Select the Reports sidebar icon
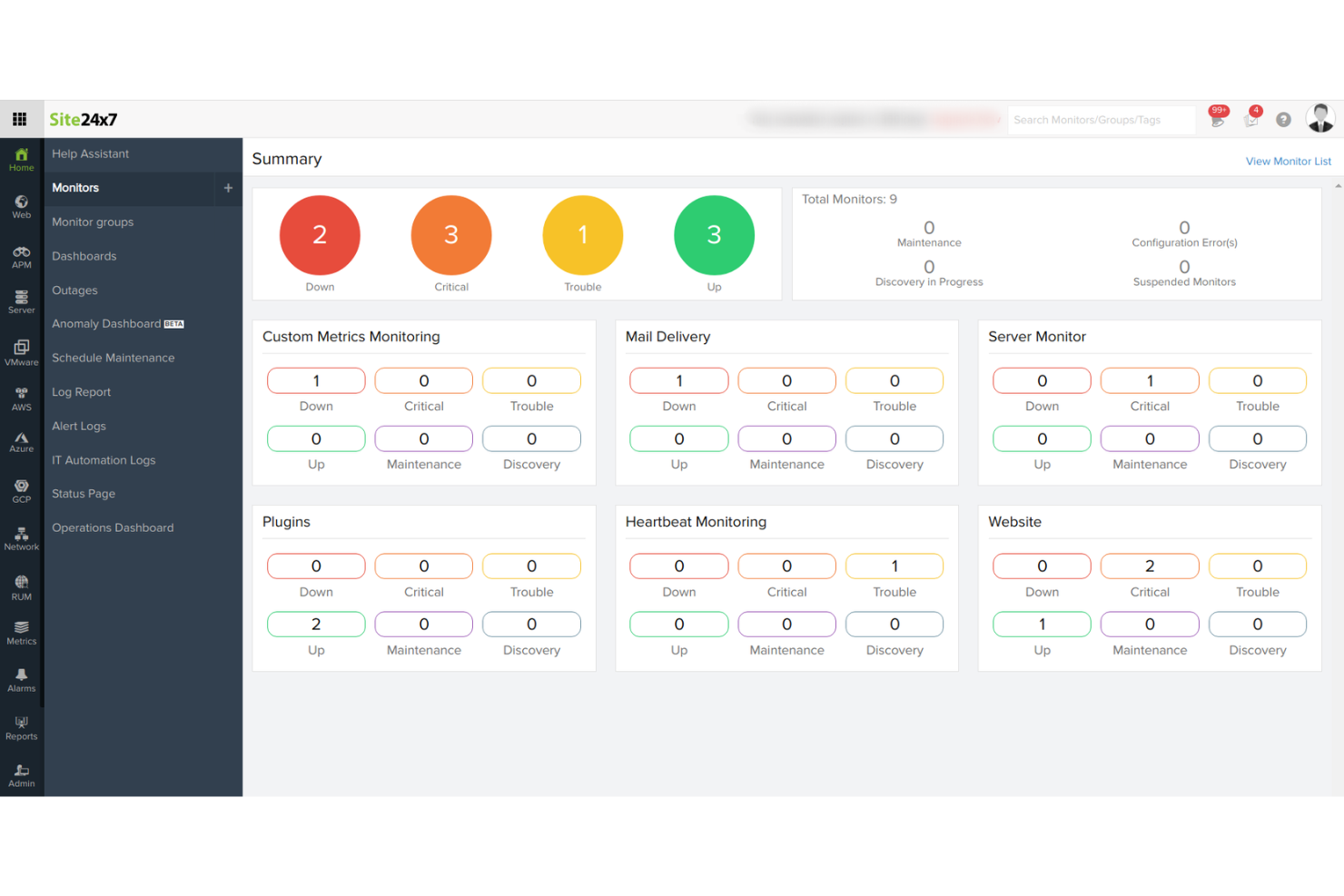The height and width of the screenshot is (896, 1344). [x=20, y=727]
